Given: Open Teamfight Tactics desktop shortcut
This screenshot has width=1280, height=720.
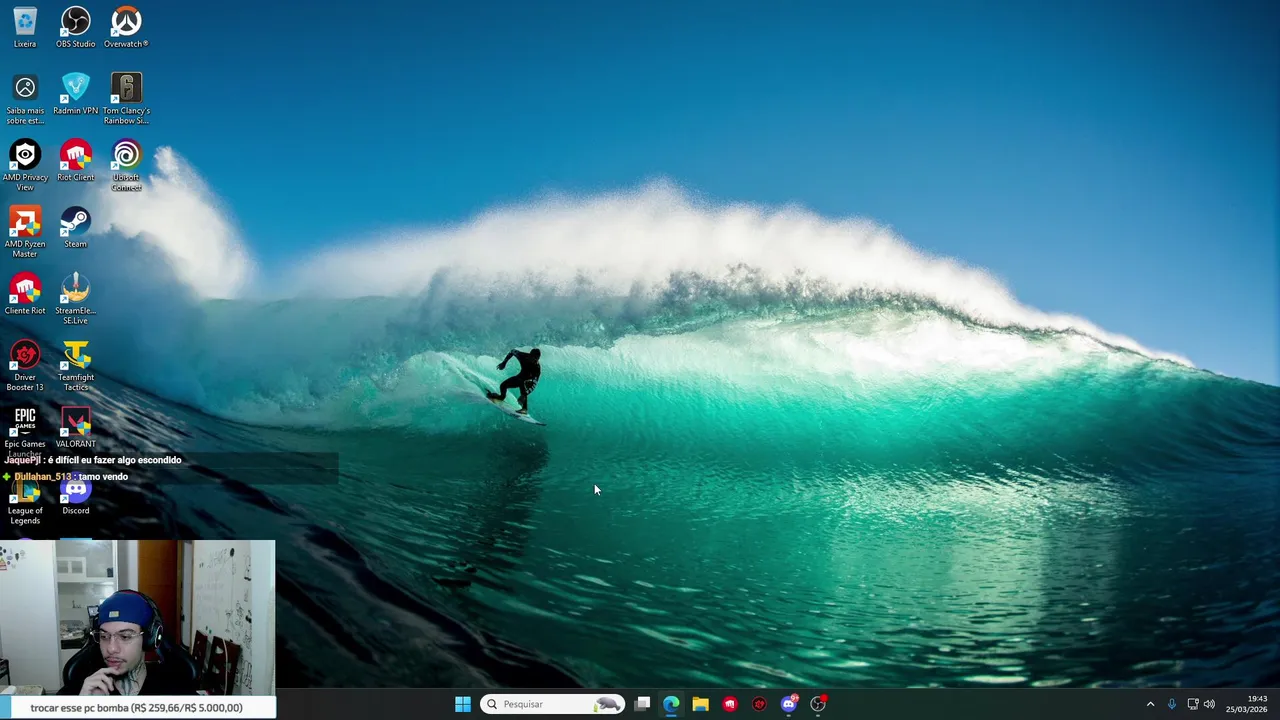Looking at the screenshot, I should pos(75,366).
